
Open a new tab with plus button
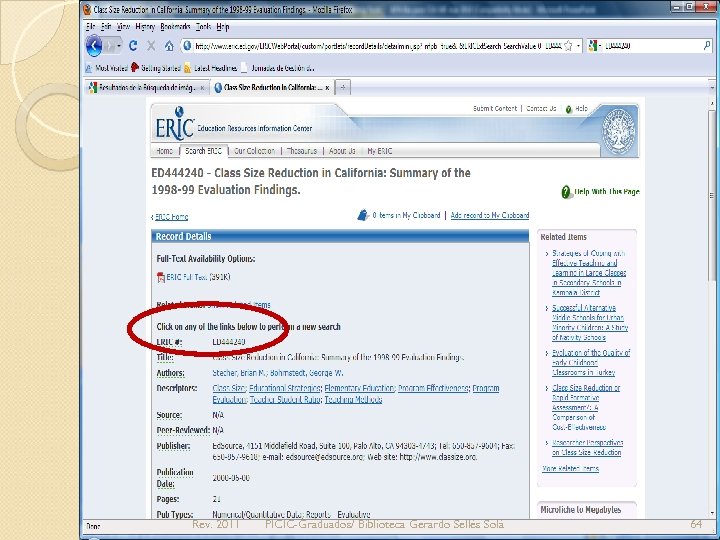(343, 87)
